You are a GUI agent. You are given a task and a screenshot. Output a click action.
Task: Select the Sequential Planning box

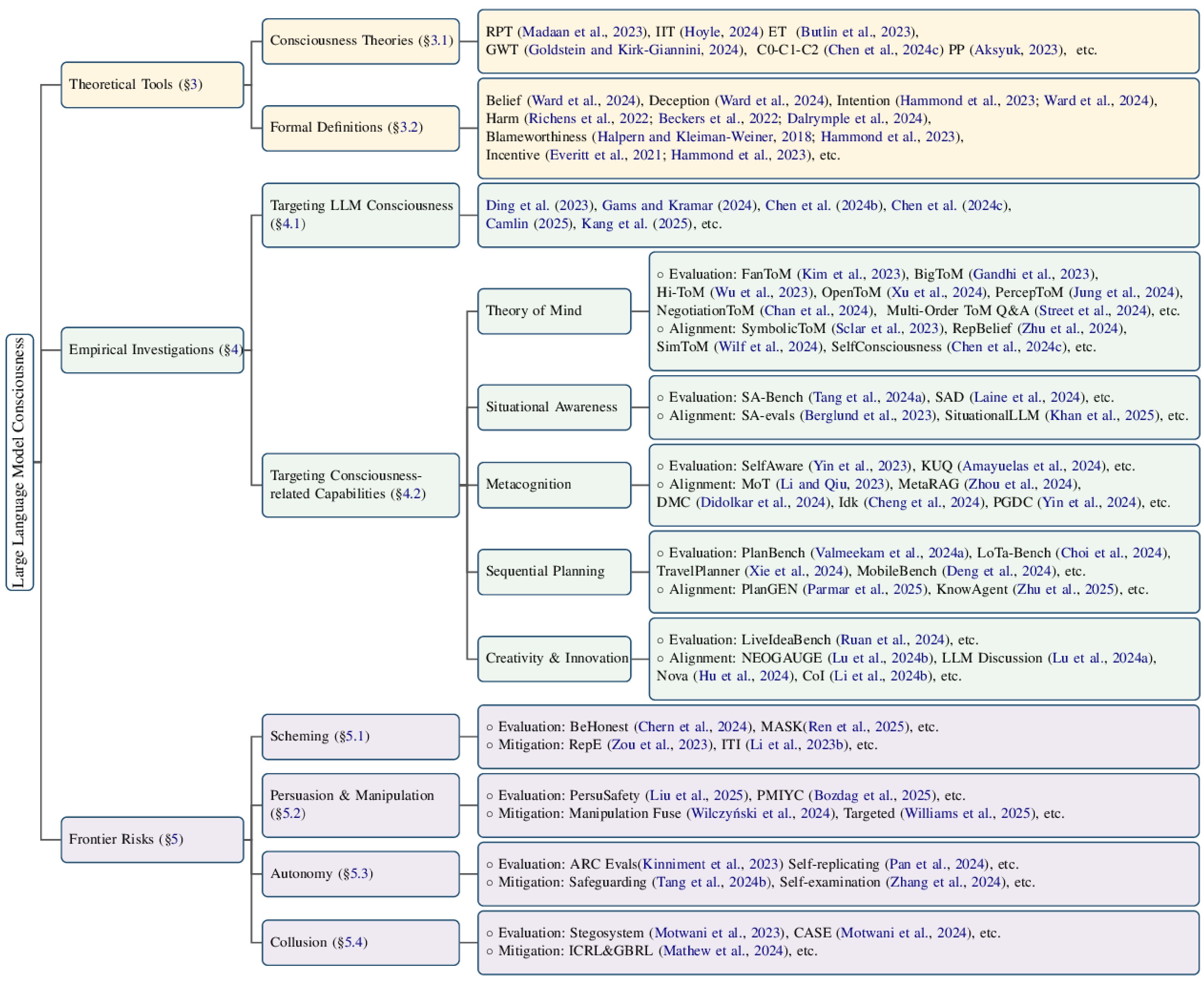coord(554,571)
